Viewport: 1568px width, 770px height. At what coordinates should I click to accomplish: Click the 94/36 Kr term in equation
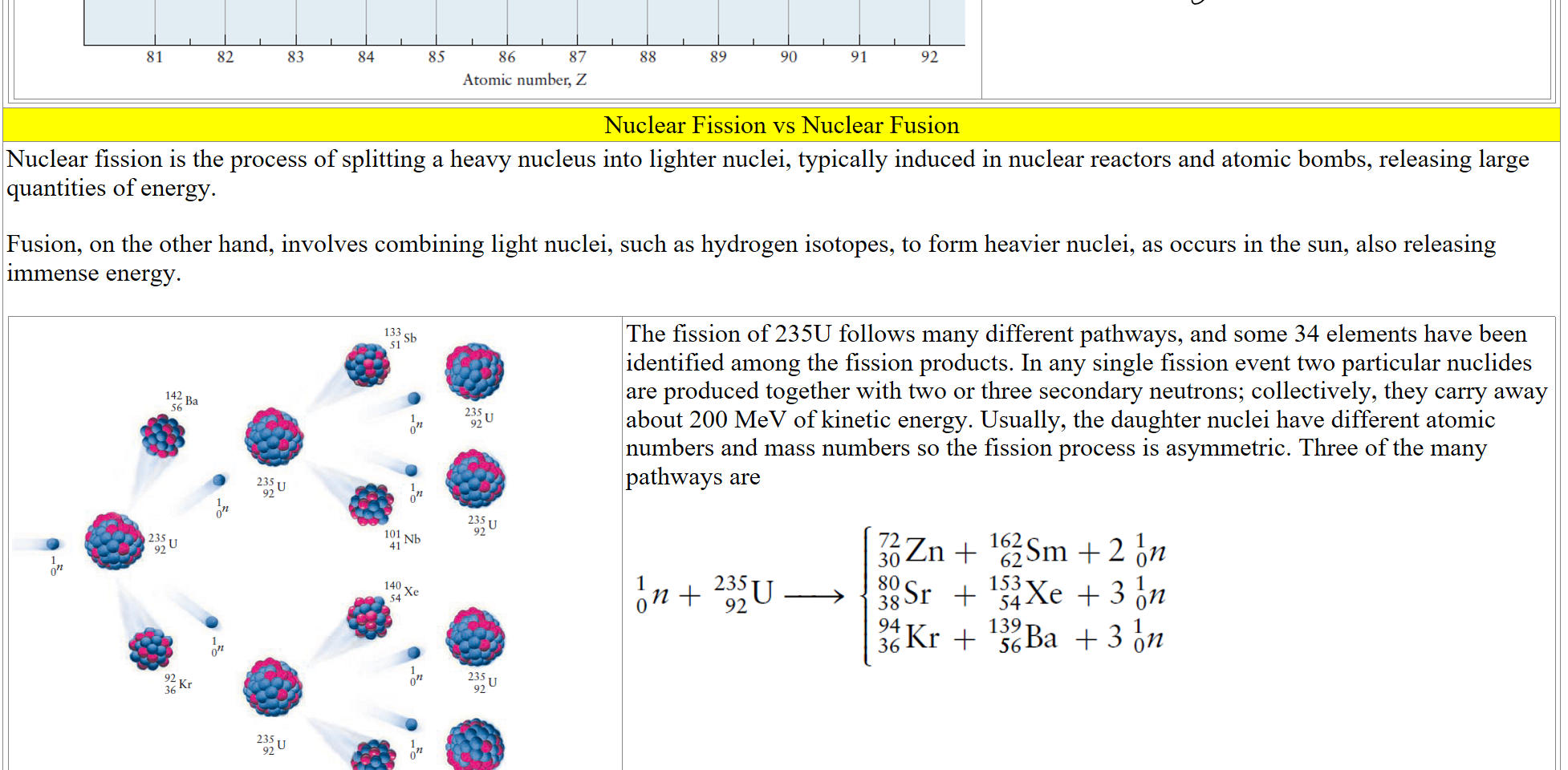click(908, 637)
